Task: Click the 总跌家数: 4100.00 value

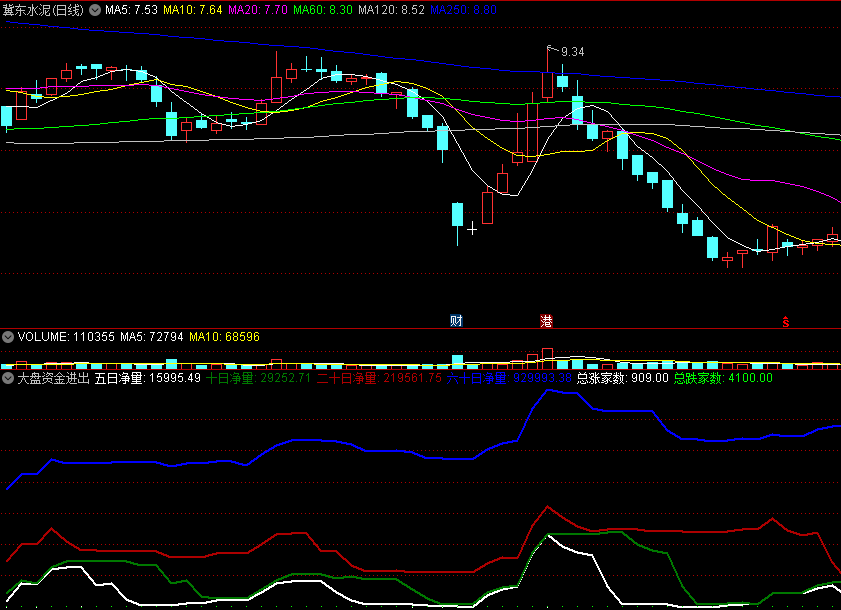Action: [723, 378]
